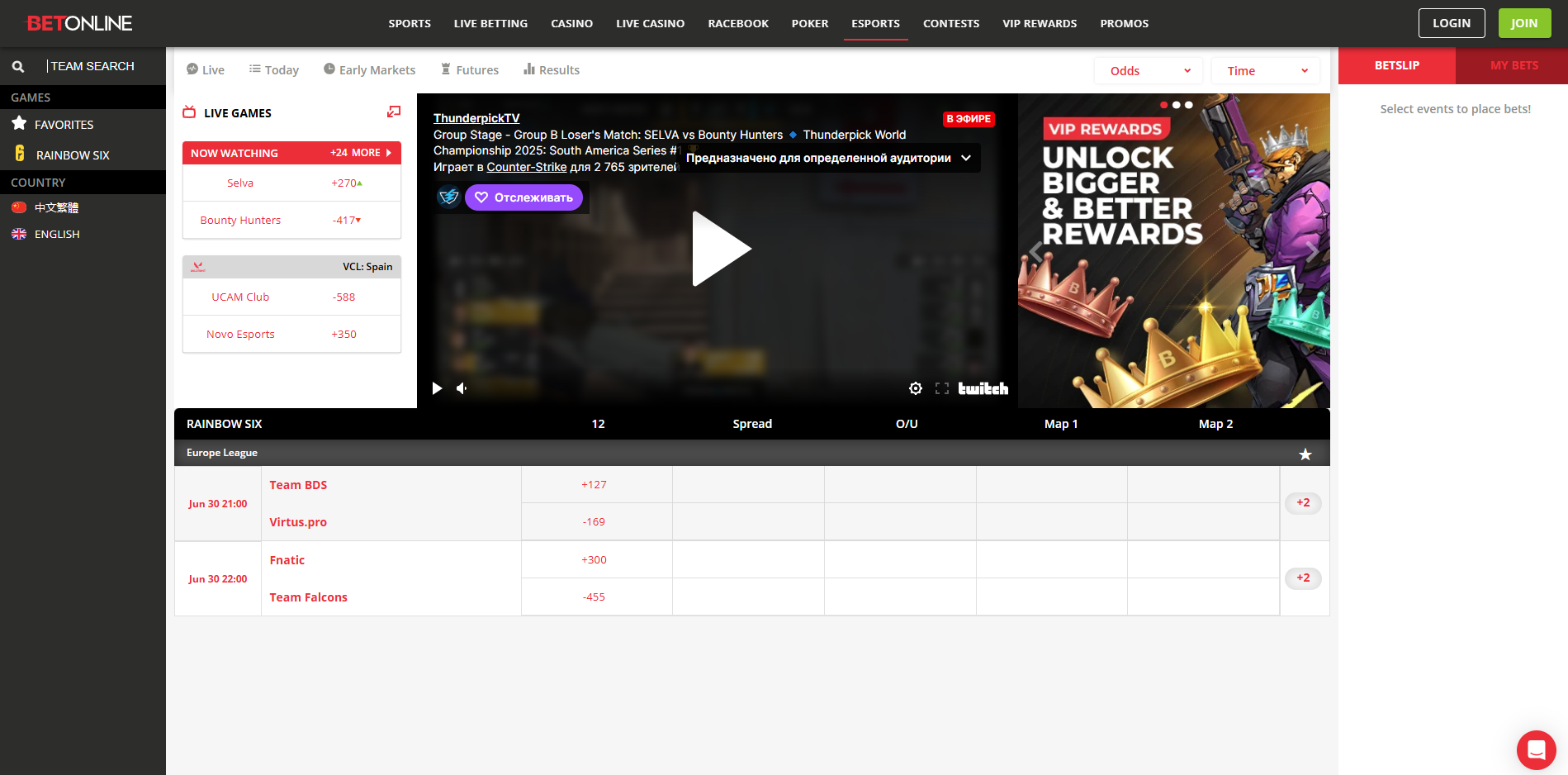1568x775 pixels.
Task: Open the Sports menu
Action: coord(410,23)
